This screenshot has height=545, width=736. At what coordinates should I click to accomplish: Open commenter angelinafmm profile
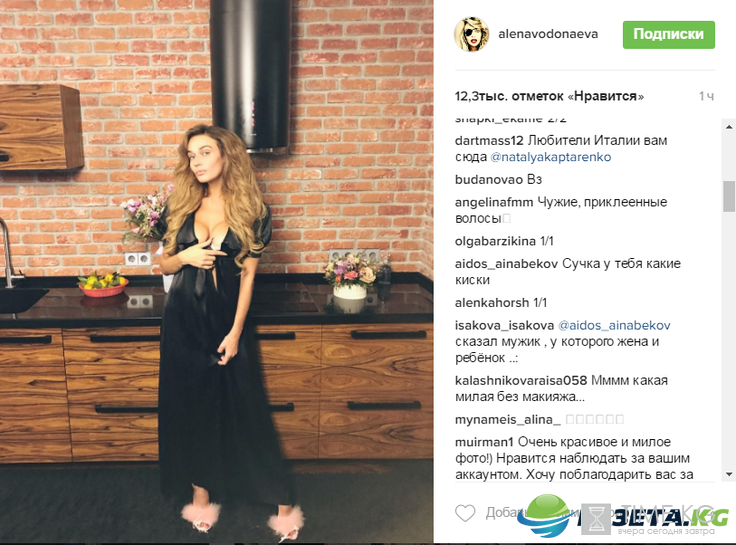(494, 202)
